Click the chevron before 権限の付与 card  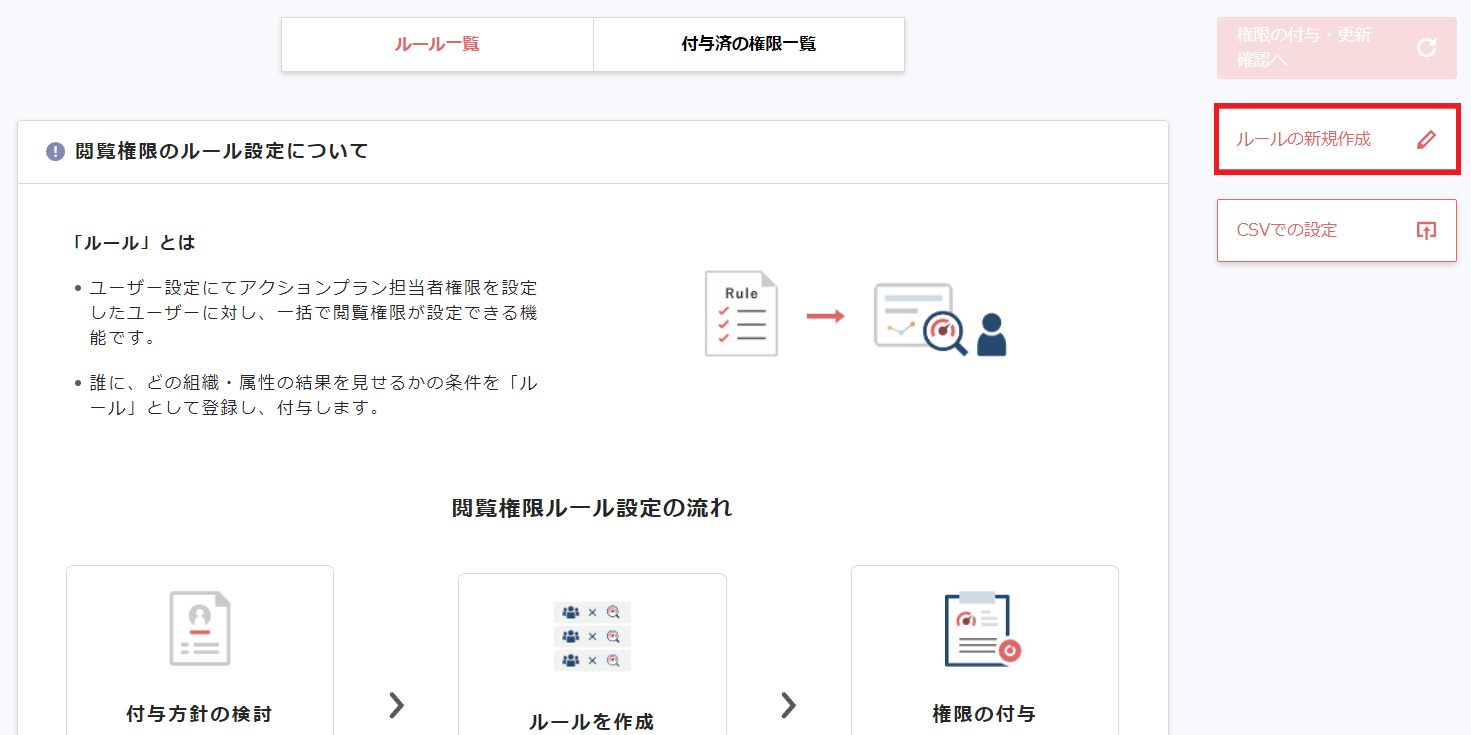click(789, 705)
